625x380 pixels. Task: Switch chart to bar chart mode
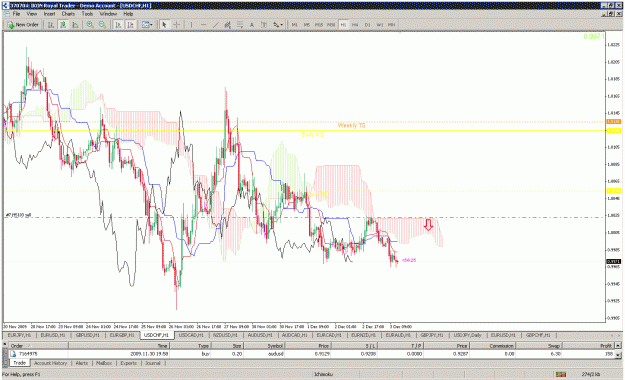coord(51,25)
